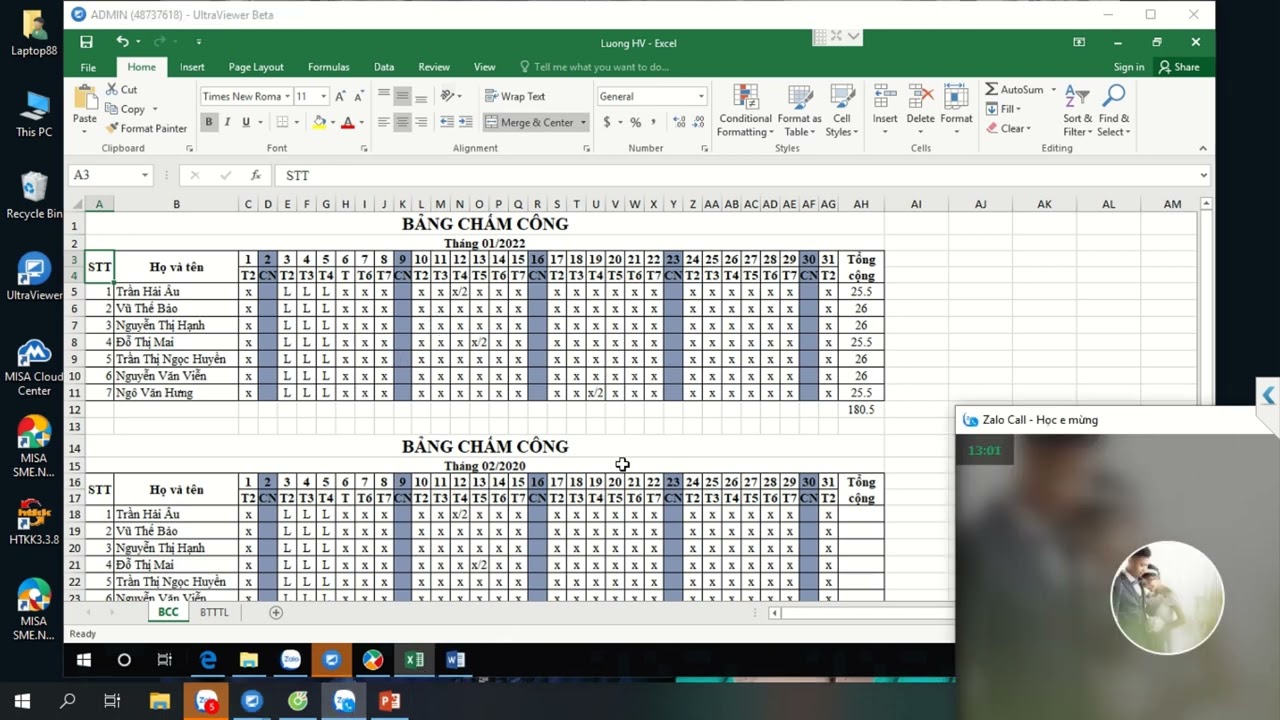The height and width of the screenshot is (720, 1280).
Task: Click the Orientation text angle icon
Action: click(x=448, y=96)
